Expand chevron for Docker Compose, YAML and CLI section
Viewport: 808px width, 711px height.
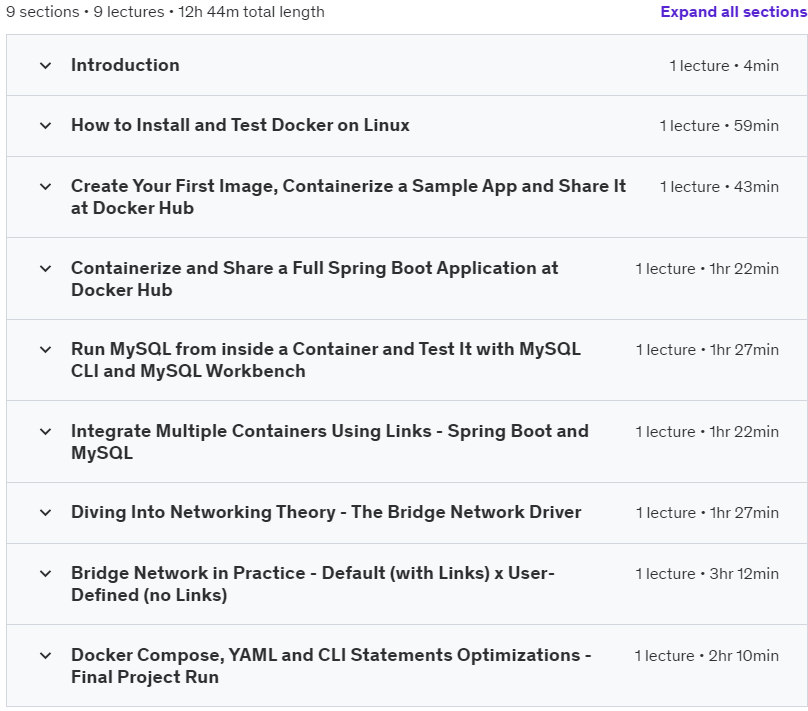coord(45,655)
